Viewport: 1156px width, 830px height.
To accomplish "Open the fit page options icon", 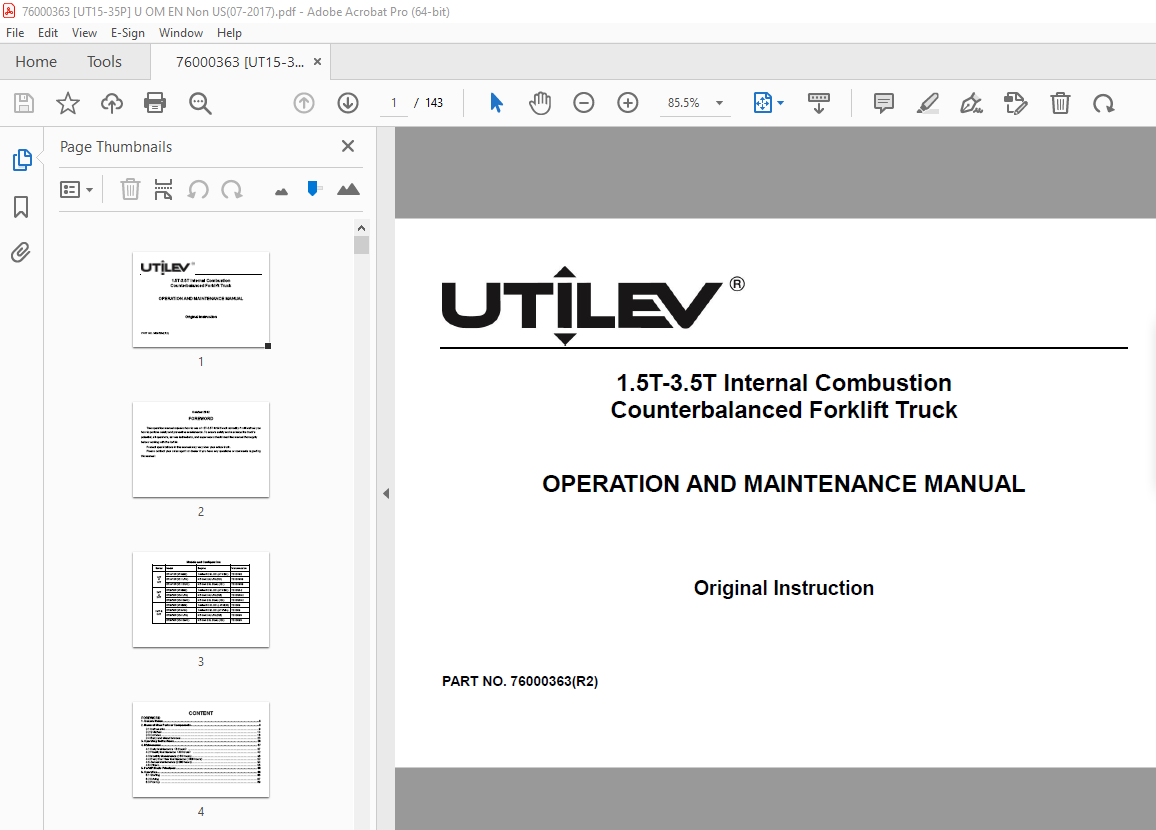I will coord(768,103).
